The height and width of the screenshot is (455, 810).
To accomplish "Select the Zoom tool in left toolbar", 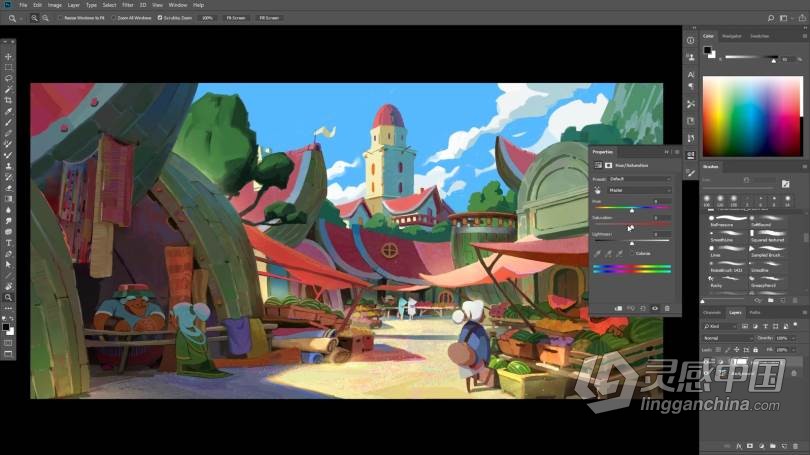I will (x=8, y=297).
